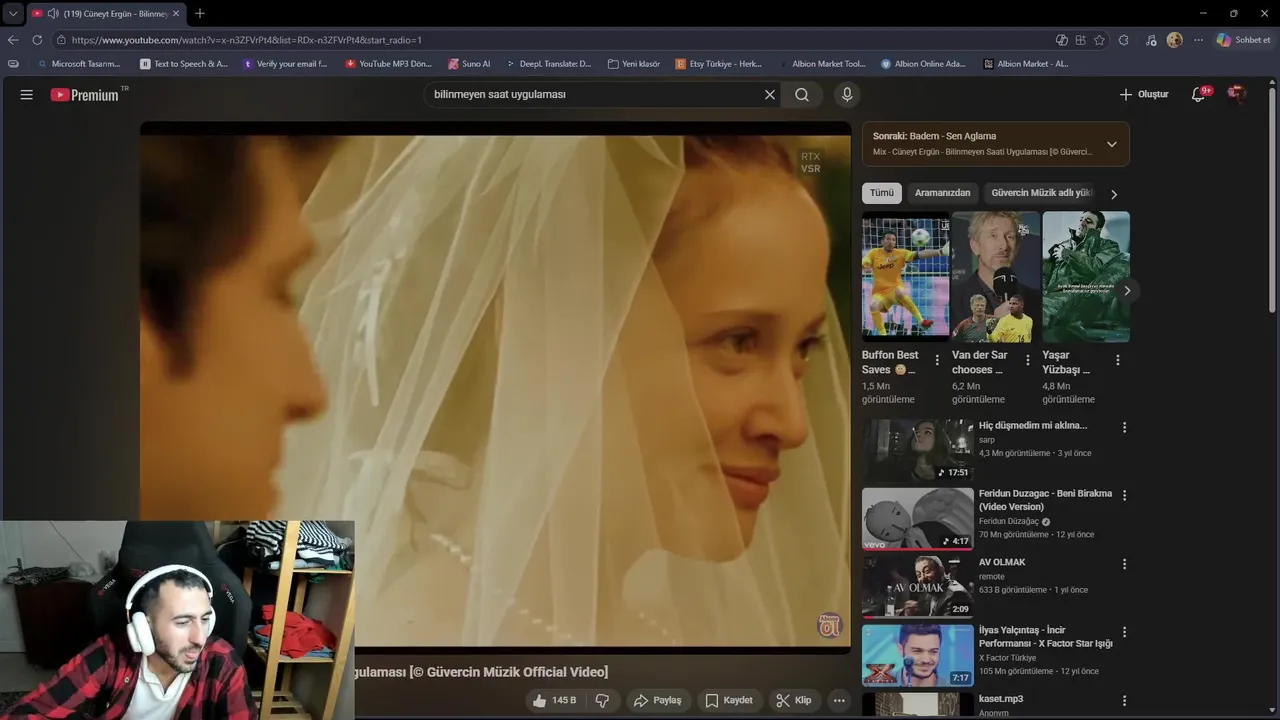Open Suno AI bookmark

469,64
